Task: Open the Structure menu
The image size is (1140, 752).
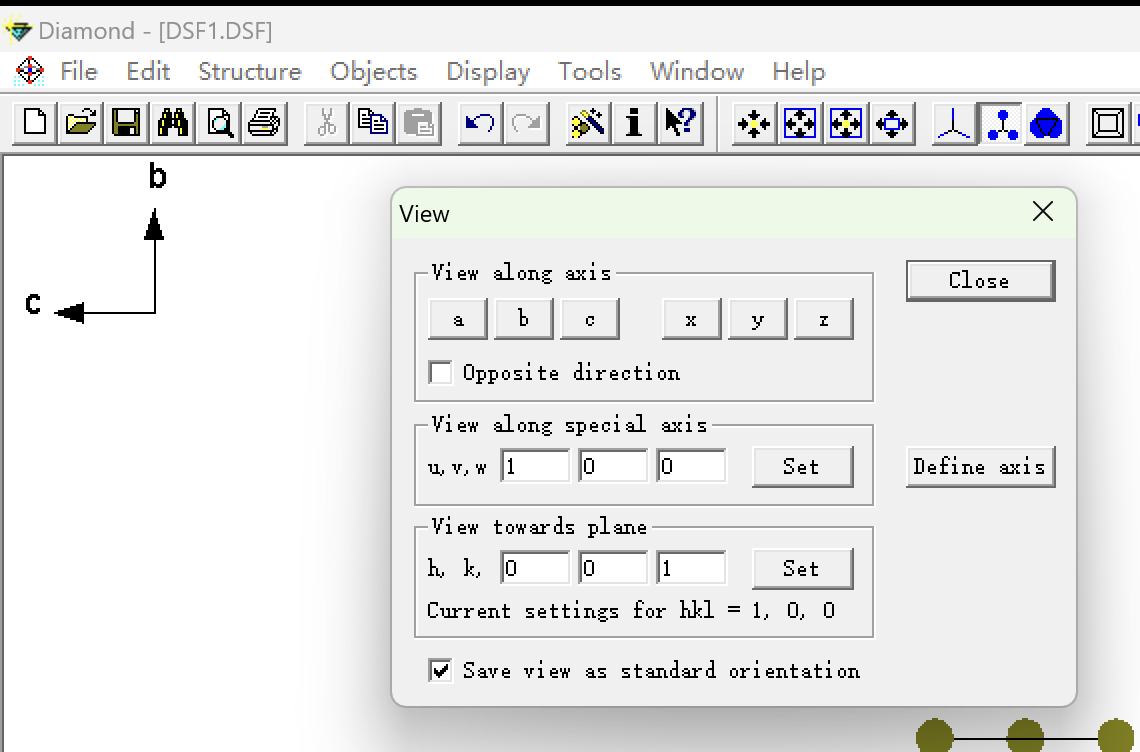Action: (249, 72)
